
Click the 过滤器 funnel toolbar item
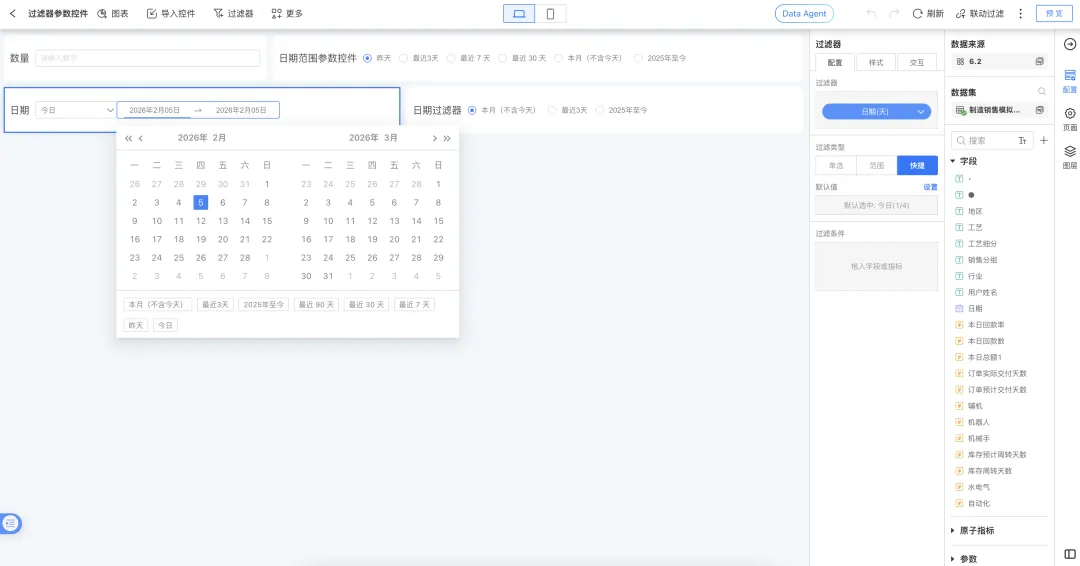[233, 14]
